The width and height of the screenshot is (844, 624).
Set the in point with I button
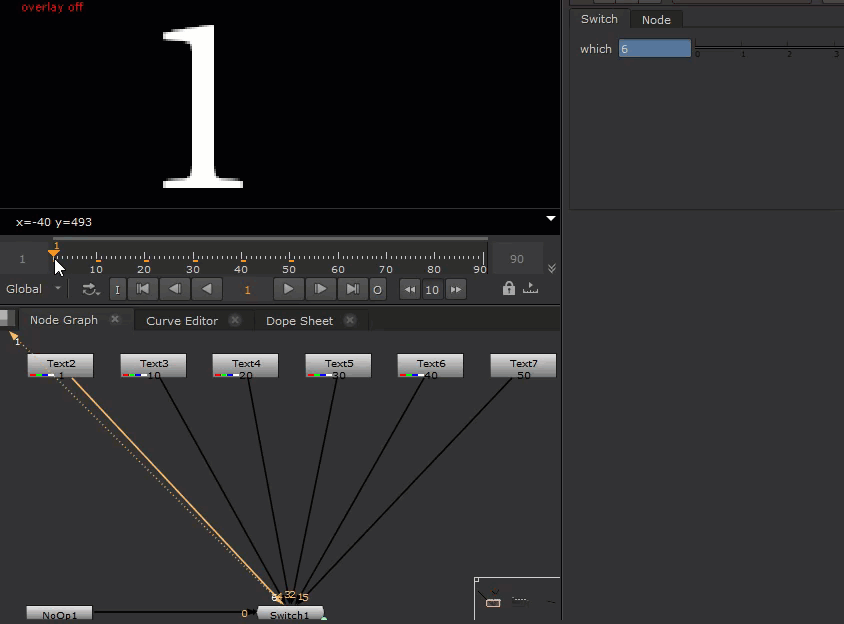pos(117,290)
